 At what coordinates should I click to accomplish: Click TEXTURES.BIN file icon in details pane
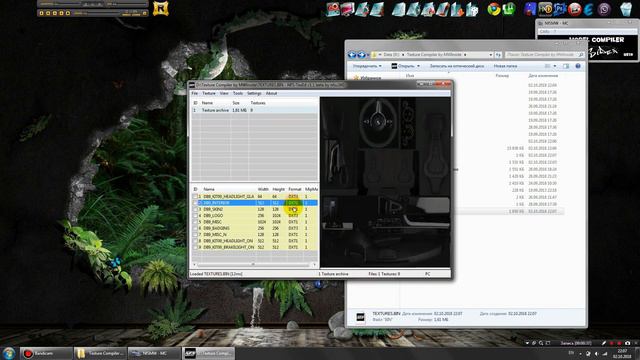(360, 317)
